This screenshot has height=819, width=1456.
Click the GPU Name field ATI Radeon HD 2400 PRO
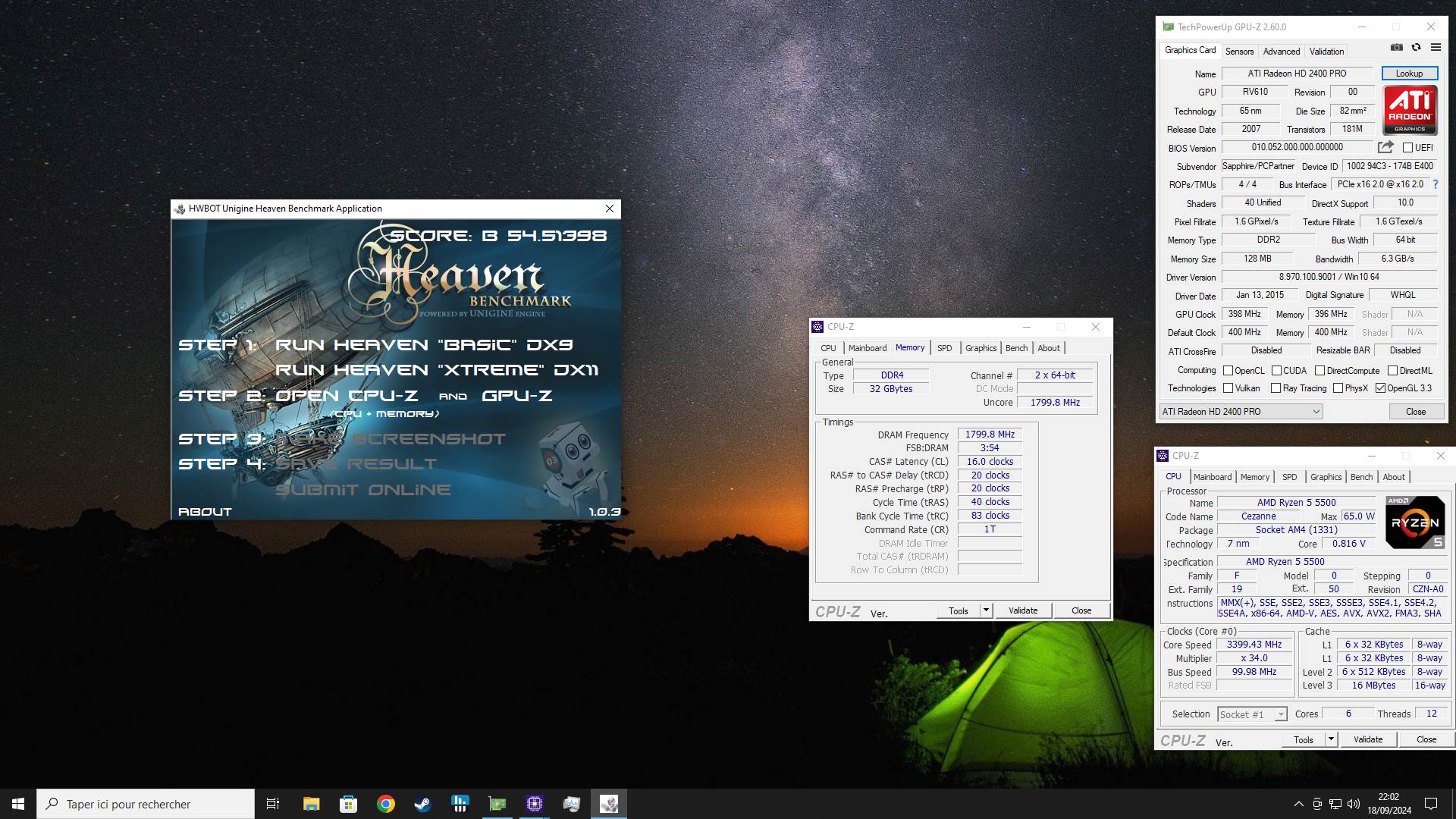point(1297,74)
